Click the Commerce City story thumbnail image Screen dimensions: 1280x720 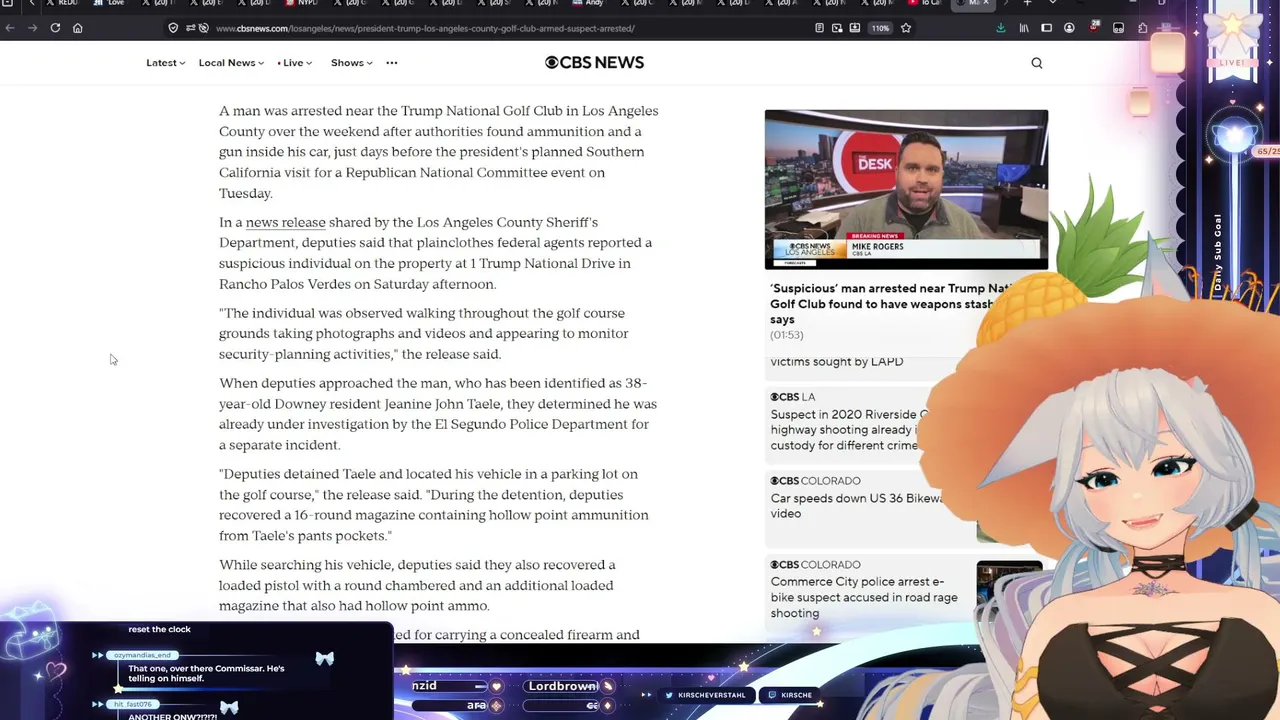[x=1009, y=594]
